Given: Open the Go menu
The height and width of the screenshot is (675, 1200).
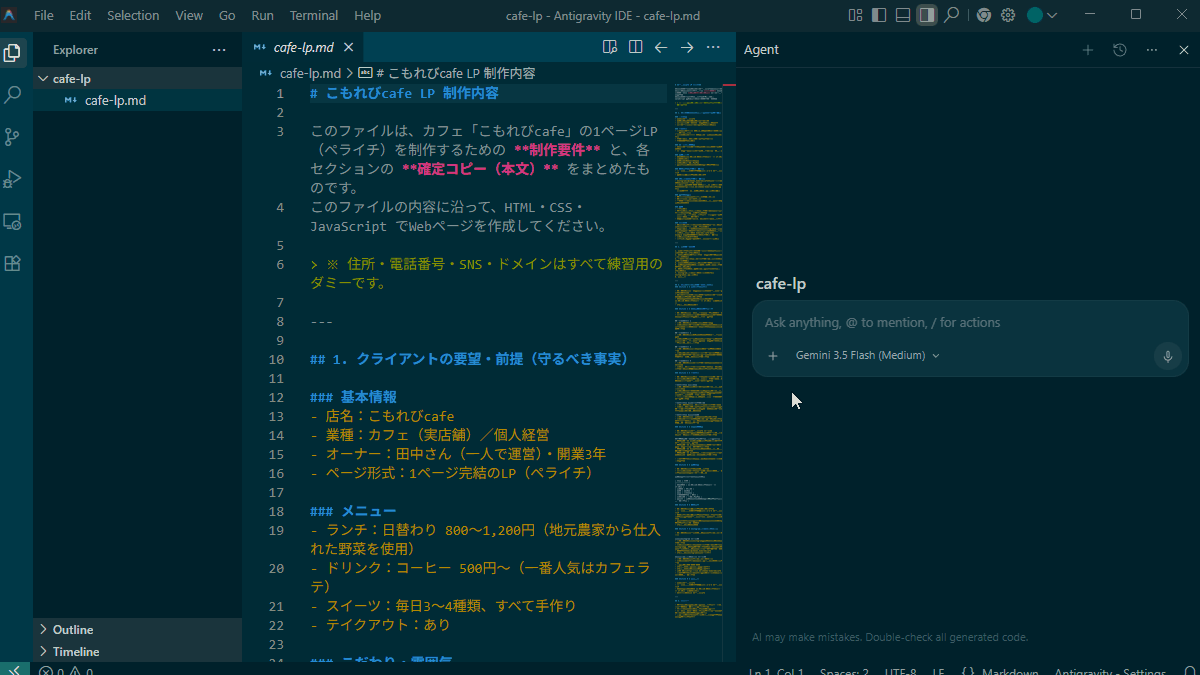Looking at the screenshot, I should pyautogui.click(x=227, y=15).
